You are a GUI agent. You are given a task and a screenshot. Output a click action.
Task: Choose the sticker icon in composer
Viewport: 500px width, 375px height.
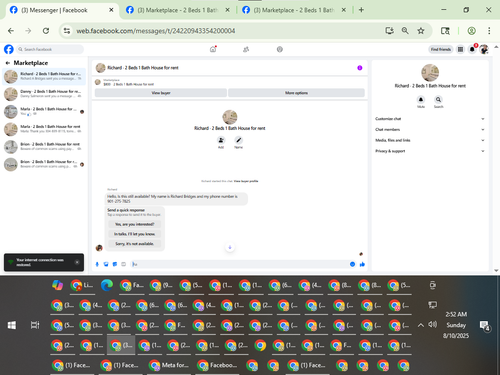[x=115, y=264]
